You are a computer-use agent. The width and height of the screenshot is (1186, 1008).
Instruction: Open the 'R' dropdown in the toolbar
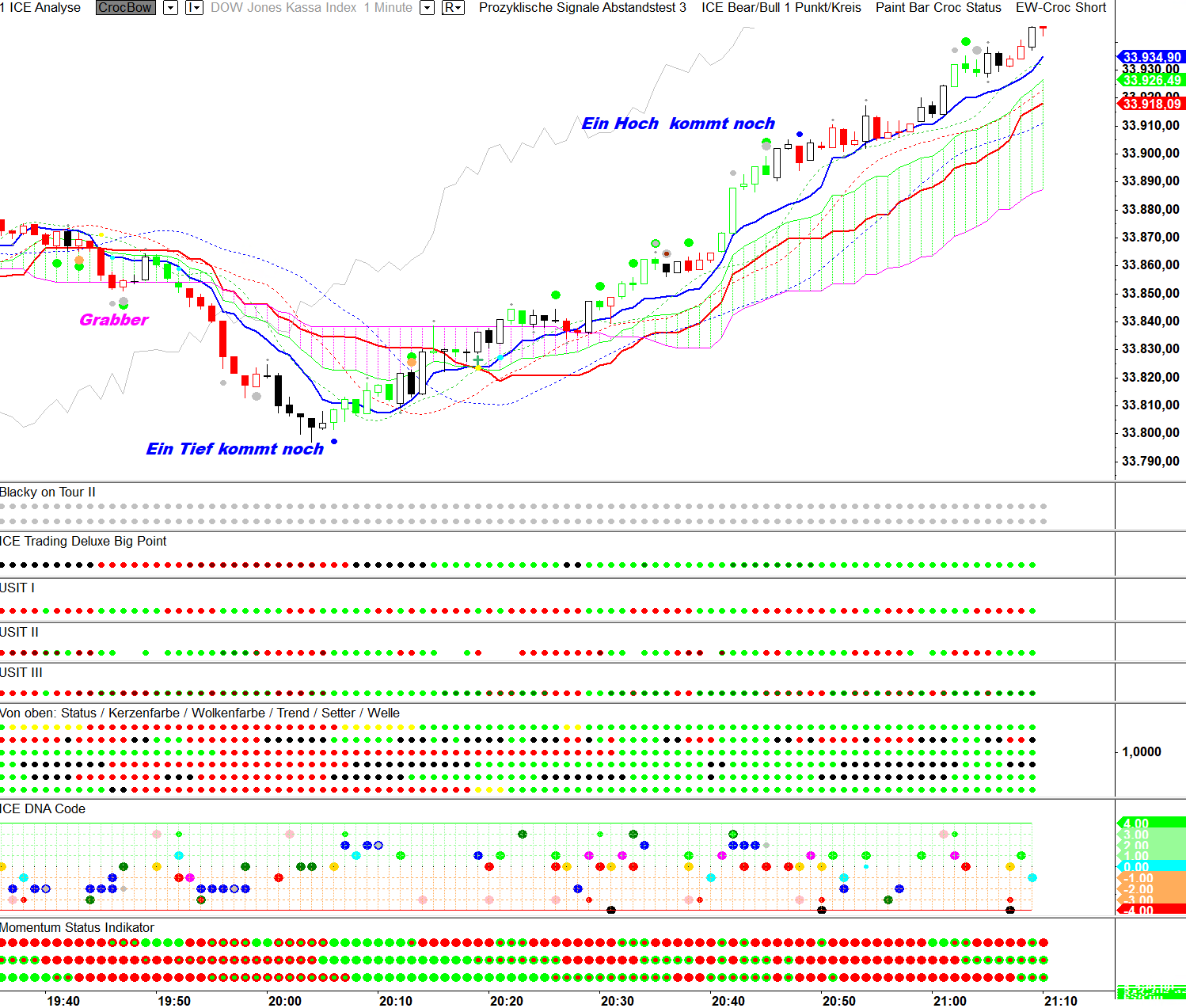pos(452,8)
